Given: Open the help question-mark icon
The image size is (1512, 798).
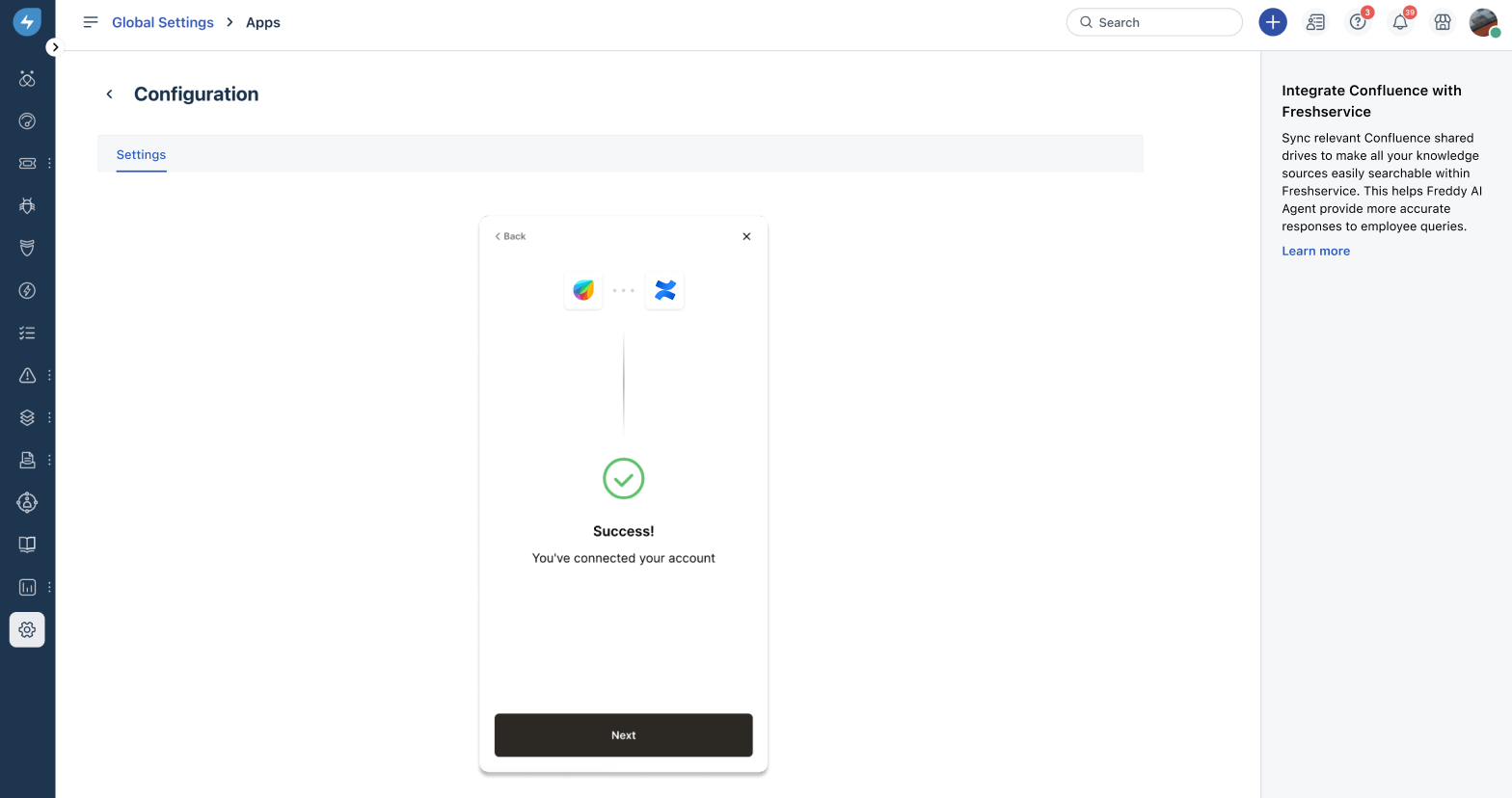Looking at the screenshot, I should tap(1358, 22).
